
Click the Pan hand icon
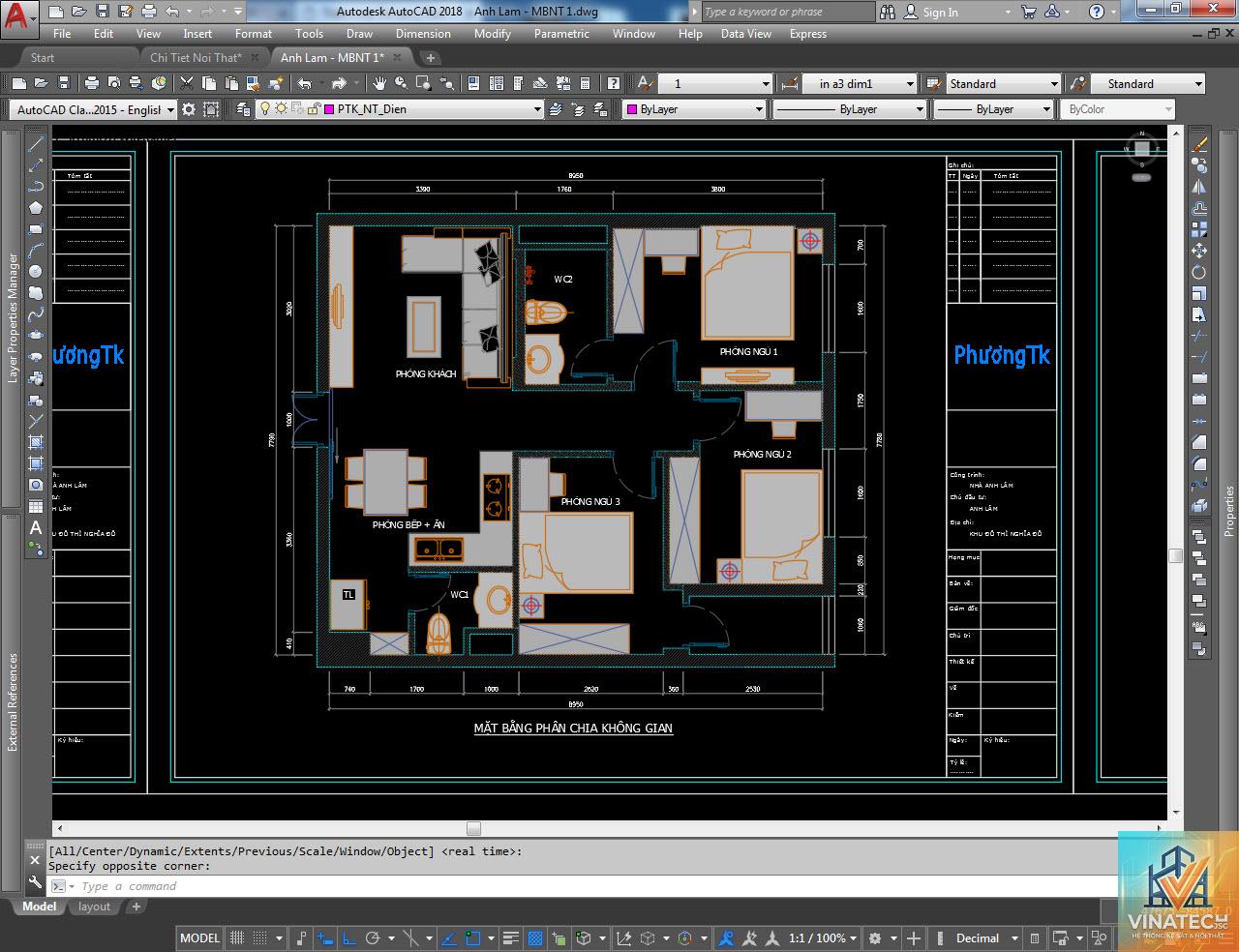[x=380, y=83]
